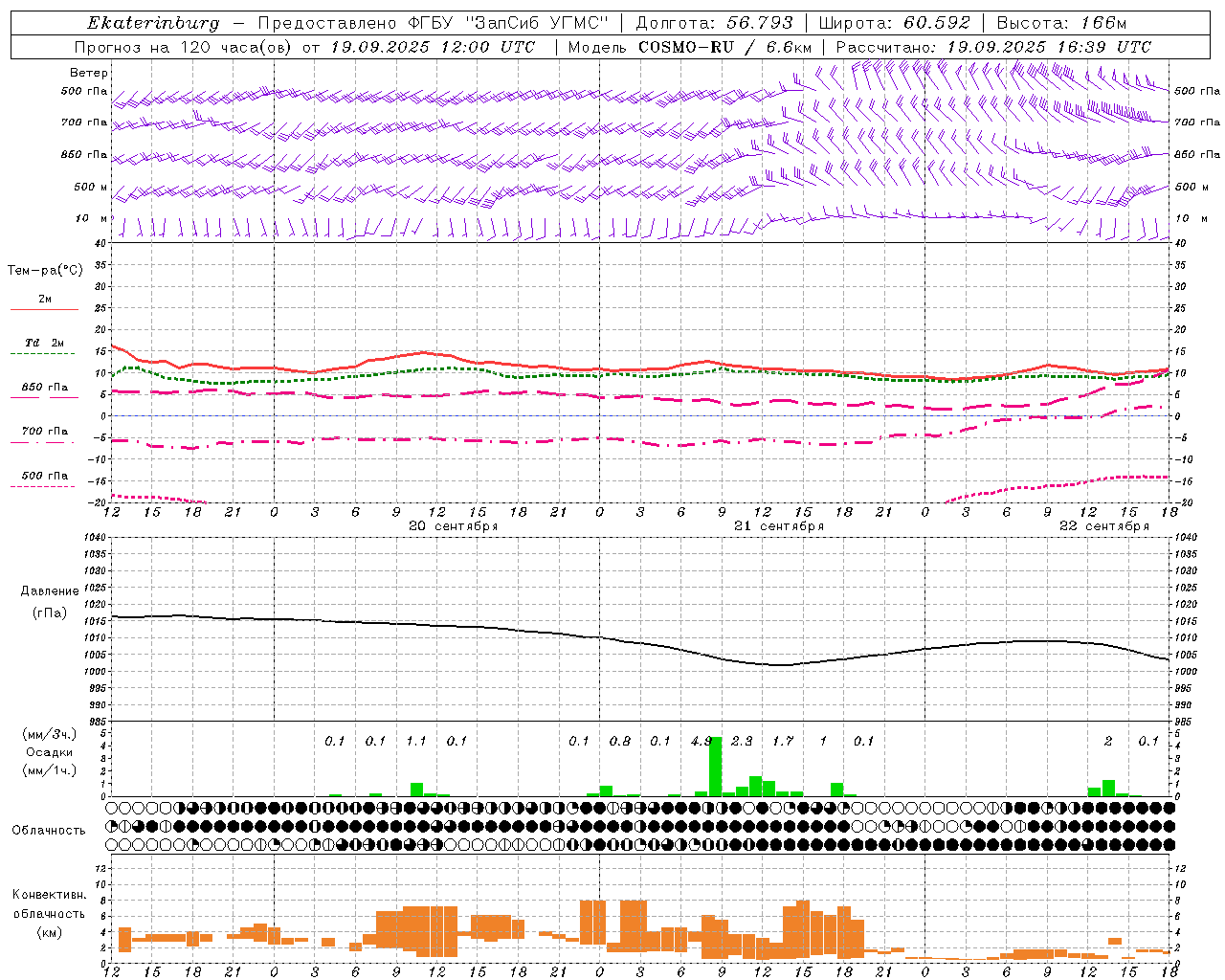Click the "Долгота: 56.793" header field
The image size is (1225, 980).
[714, 23]
